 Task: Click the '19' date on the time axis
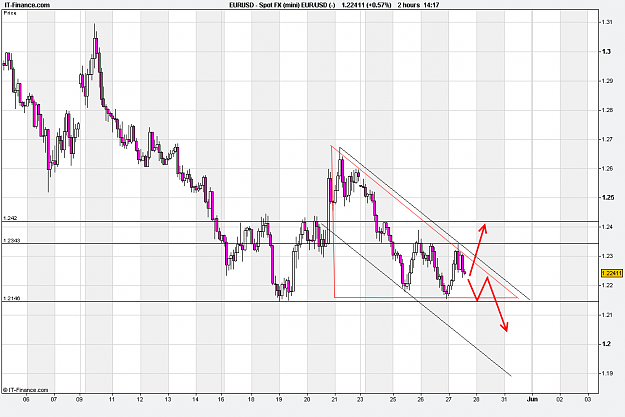279,399
